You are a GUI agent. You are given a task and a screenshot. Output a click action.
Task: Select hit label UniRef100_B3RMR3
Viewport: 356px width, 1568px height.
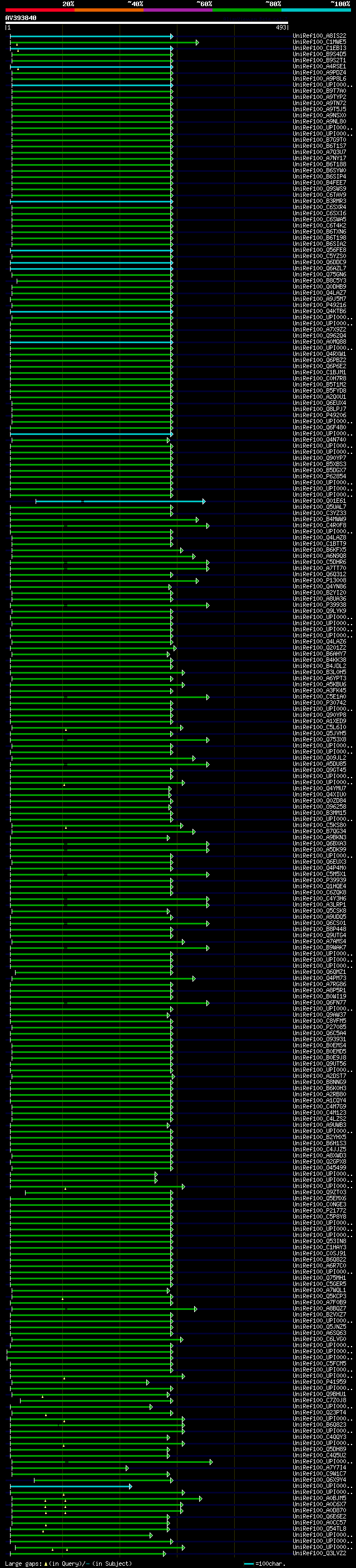click(x=319, y=201)
